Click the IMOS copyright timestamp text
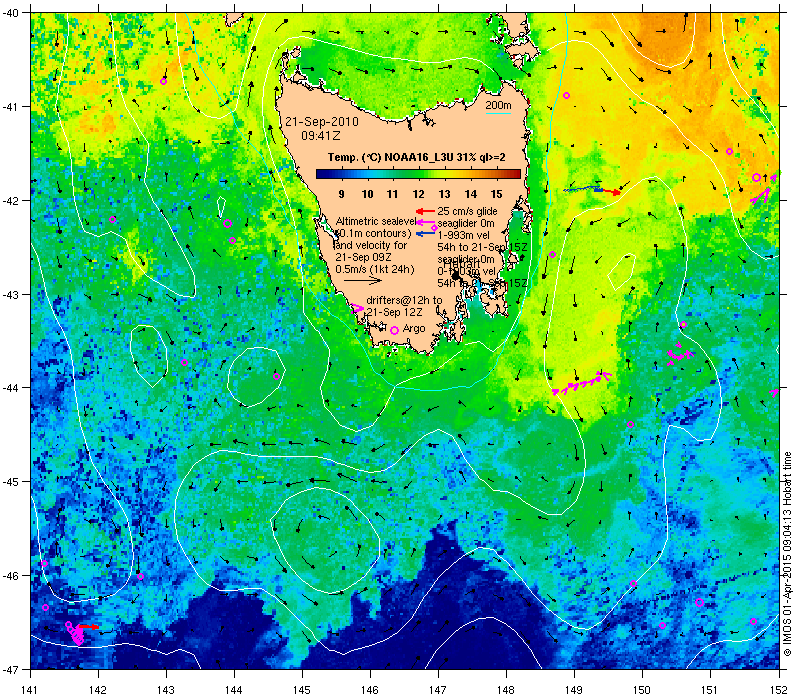This screenshot has height=700, width=800. pos(787,555)
